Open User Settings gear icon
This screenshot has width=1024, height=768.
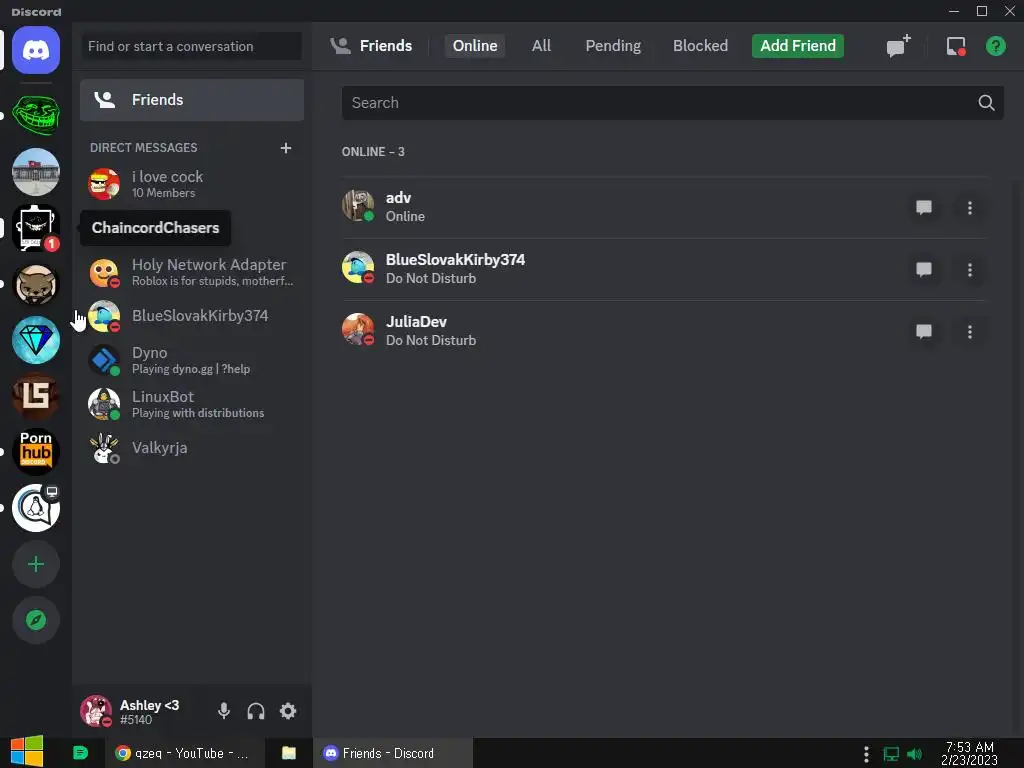point(288,711)
